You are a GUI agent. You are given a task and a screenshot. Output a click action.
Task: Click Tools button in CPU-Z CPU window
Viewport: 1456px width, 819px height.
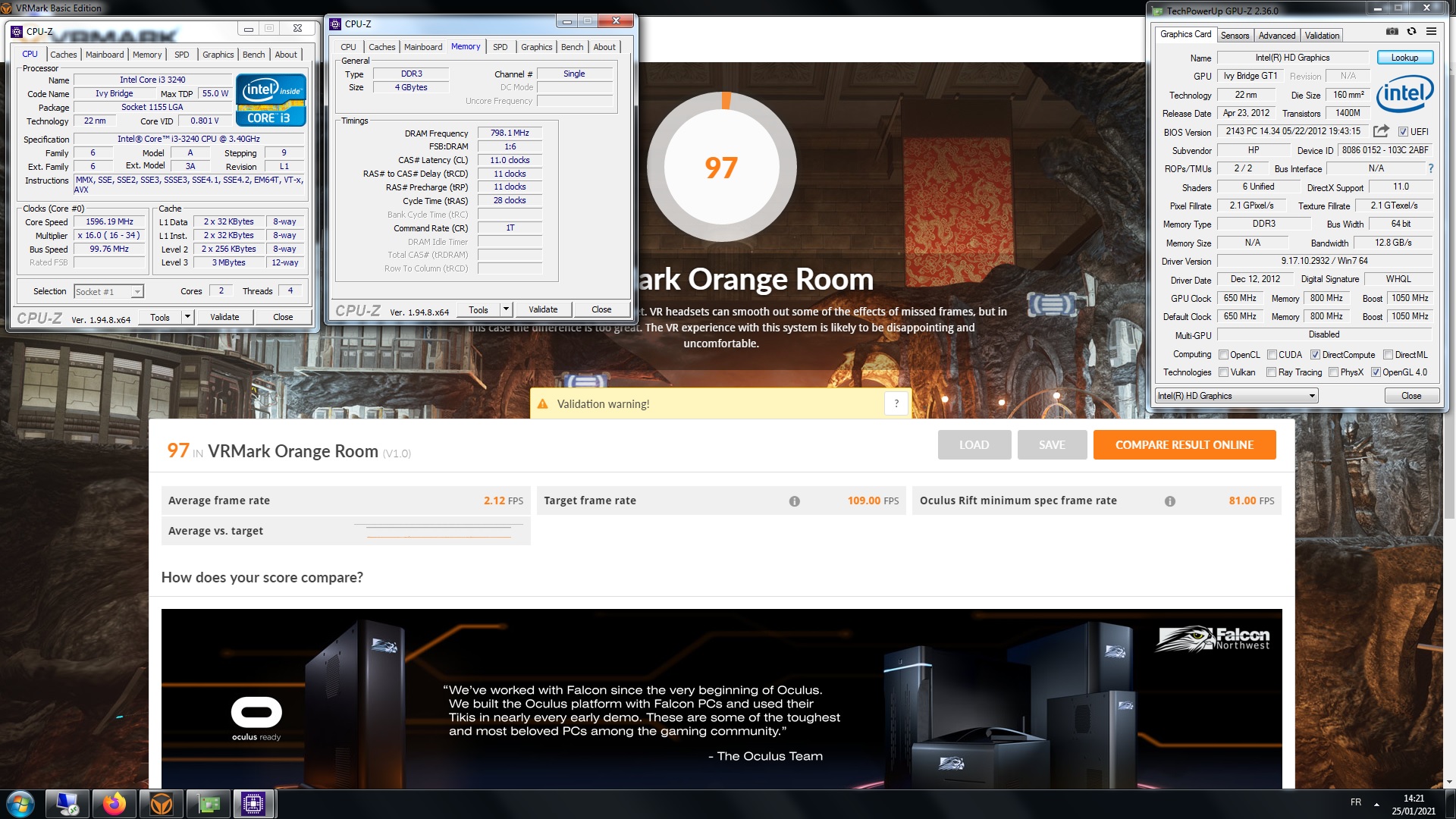[x=160, y=317]
